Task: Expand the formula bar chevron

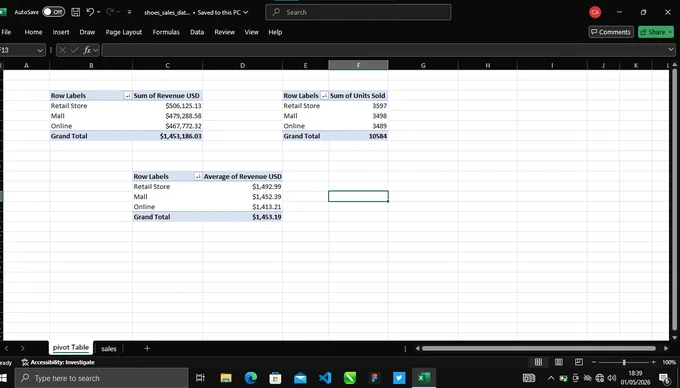Action: pos(671,50)
